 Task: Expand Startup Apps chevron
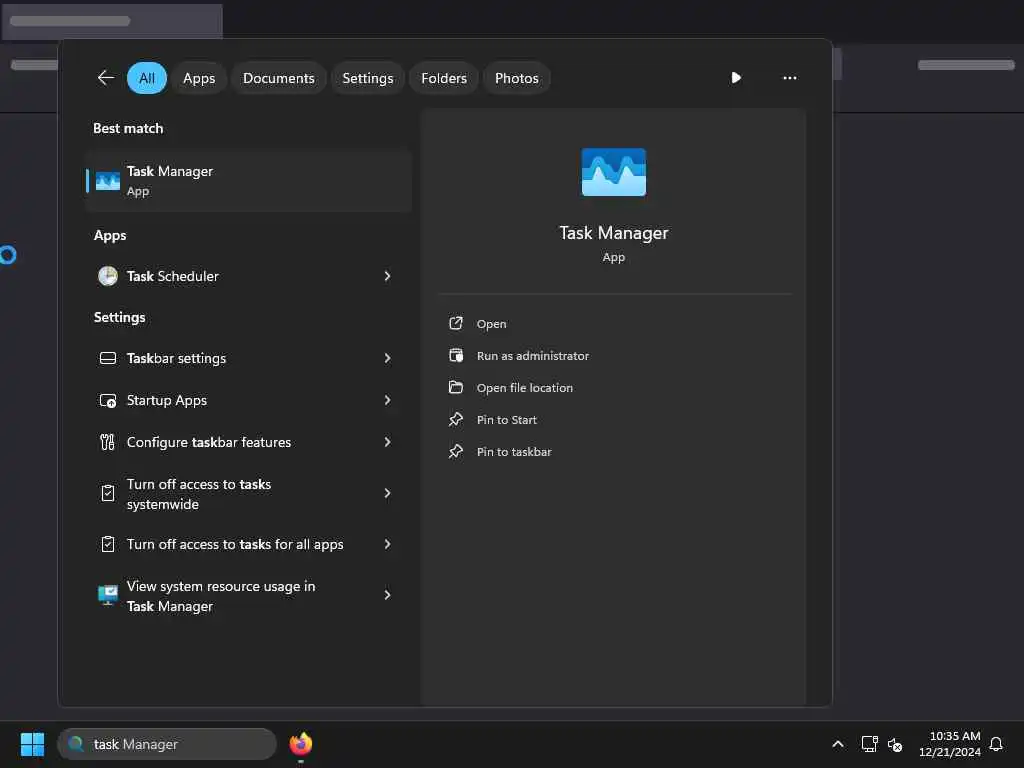[387, 400]
